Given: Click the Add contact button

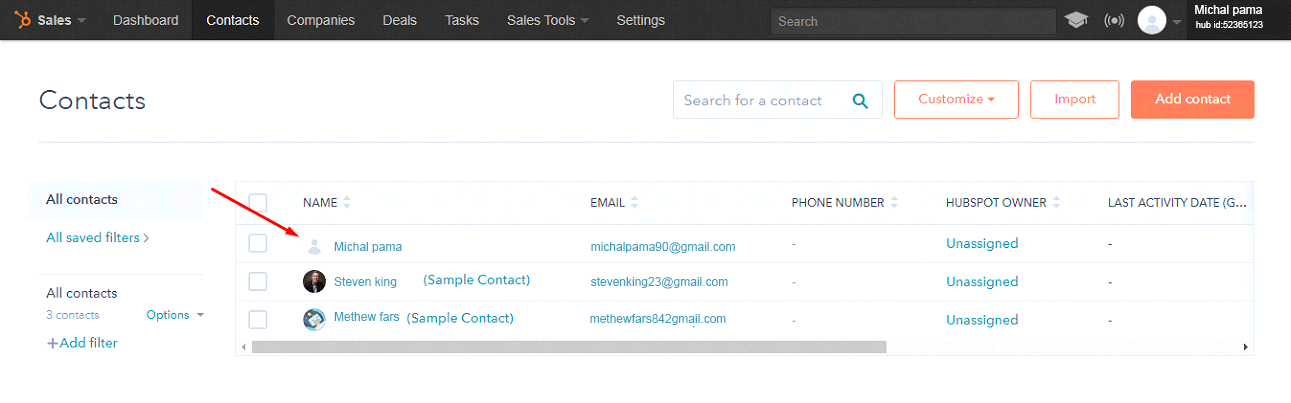Looking at the screenshot, I should [1192, 99].
